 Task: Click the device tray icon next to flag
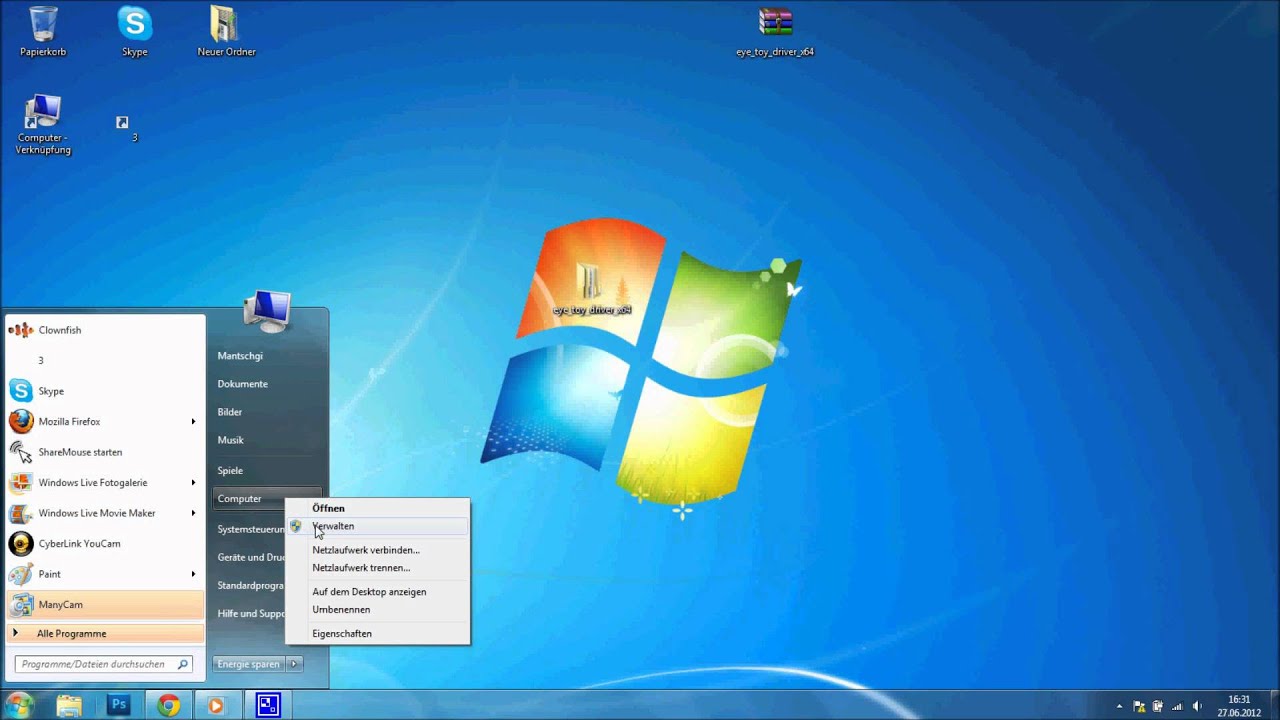[x=1158, y=706]
